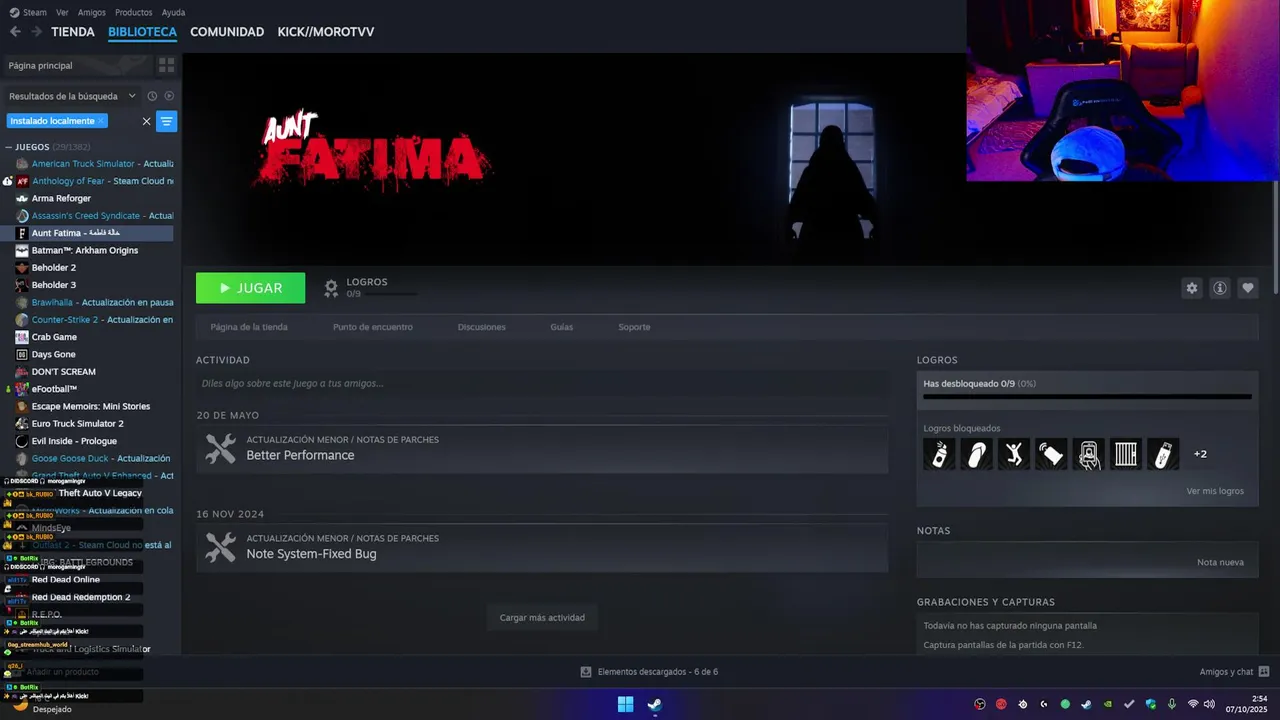Add Aunt Fatima to favorites heart icon
Screen dimensions: 1280x720
coord(1248,288)
